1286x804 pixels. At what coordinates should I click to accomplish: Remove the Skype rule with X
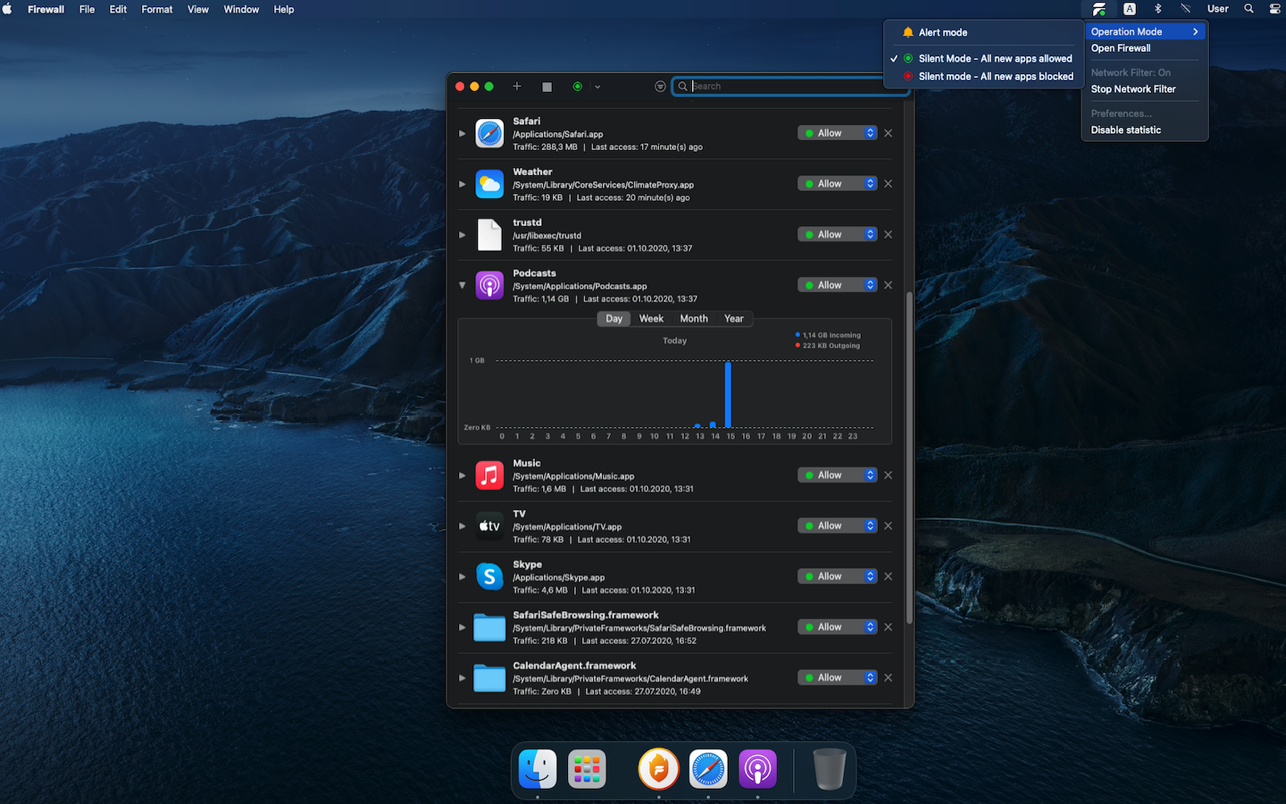coord(888,576)
